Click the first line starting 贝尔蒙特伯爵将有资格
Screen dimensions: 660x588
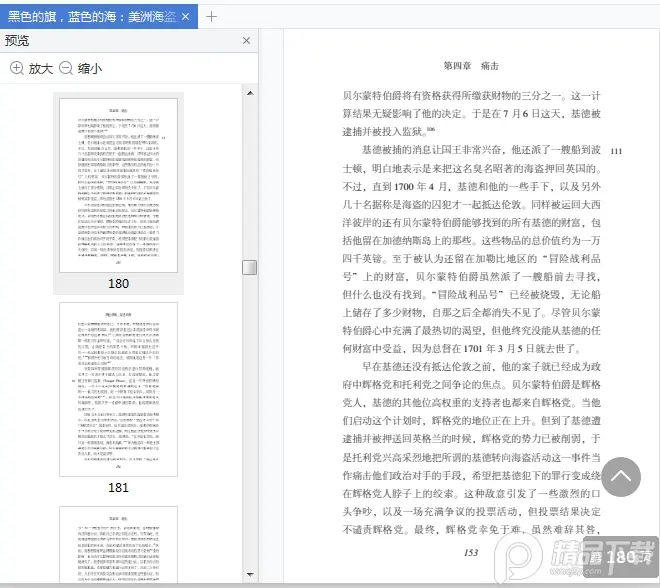pos(471,96)
